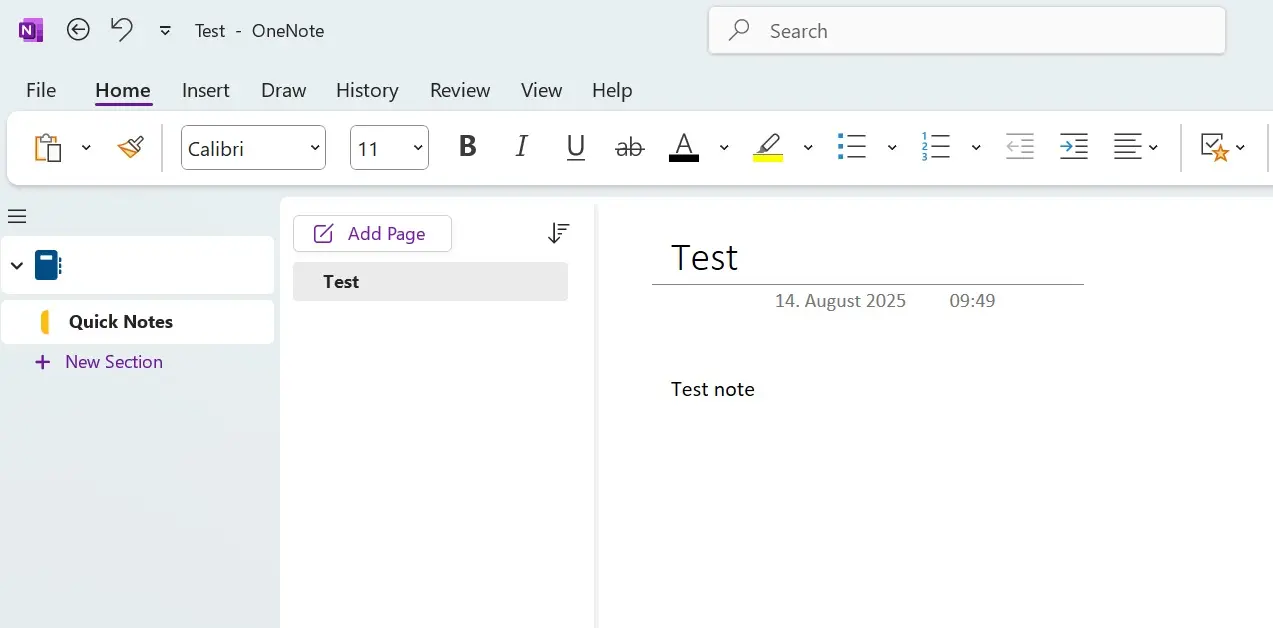Viewport: 1273px width, 628px height.
Task: Toggle the numbered list
Action: tap(936, 147)
